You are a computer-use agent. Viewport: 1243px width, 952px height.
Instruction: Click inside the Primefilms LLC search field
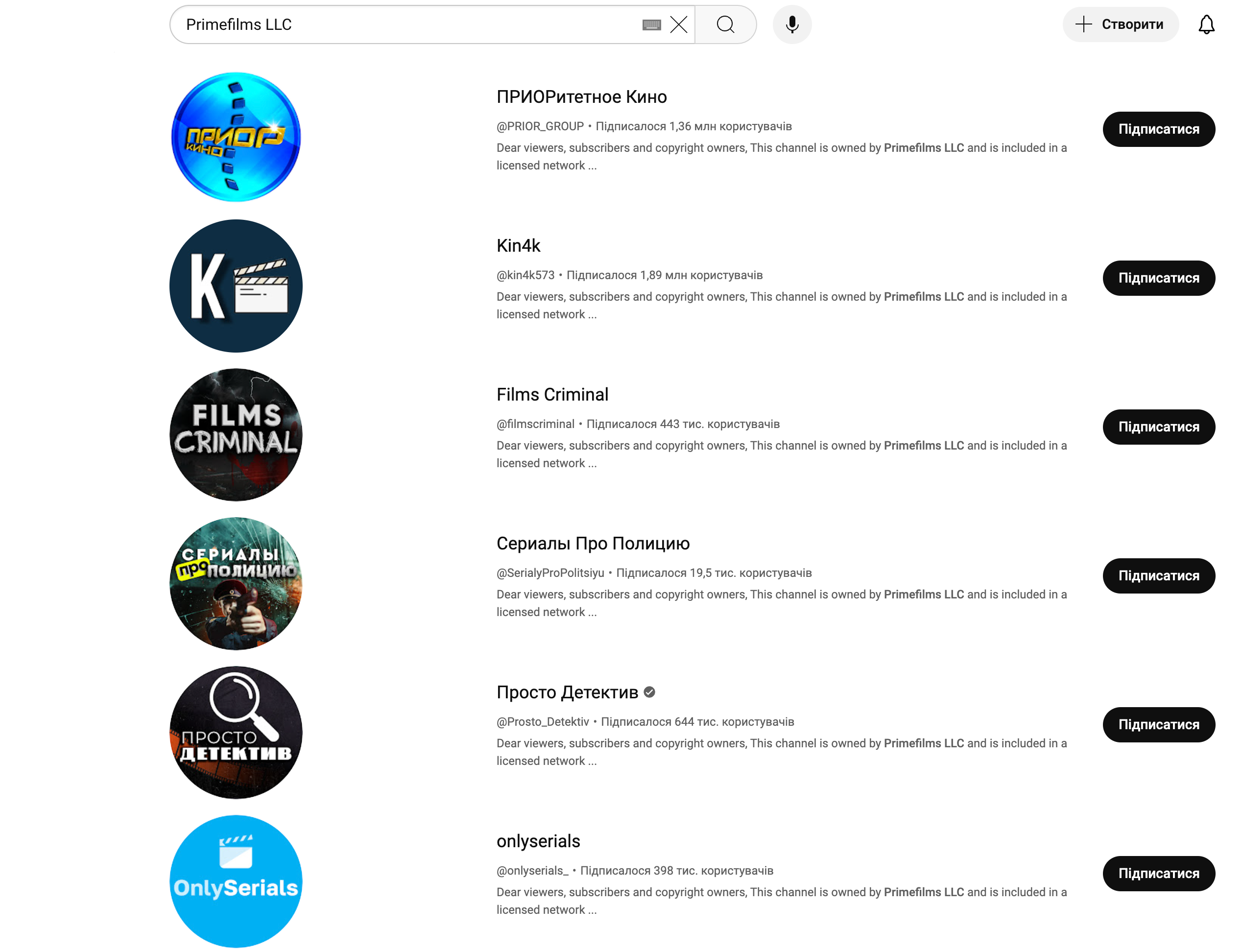pyautogui.click(x=397, y=24)
